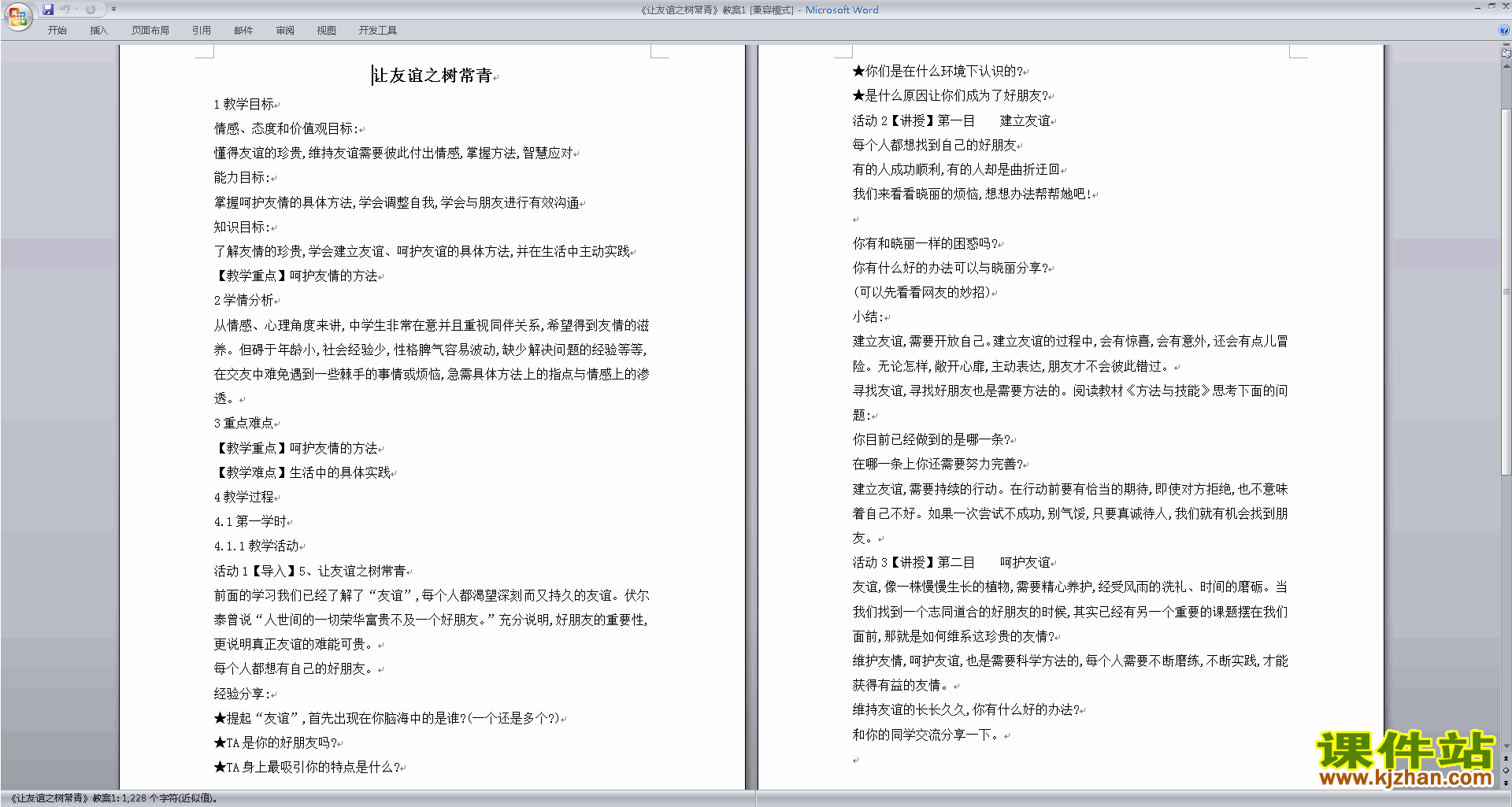This screenshot has height=807, width=1512.
Task: Click the line ★你们是在什么环境下认识的?
Action: (938, 71)
